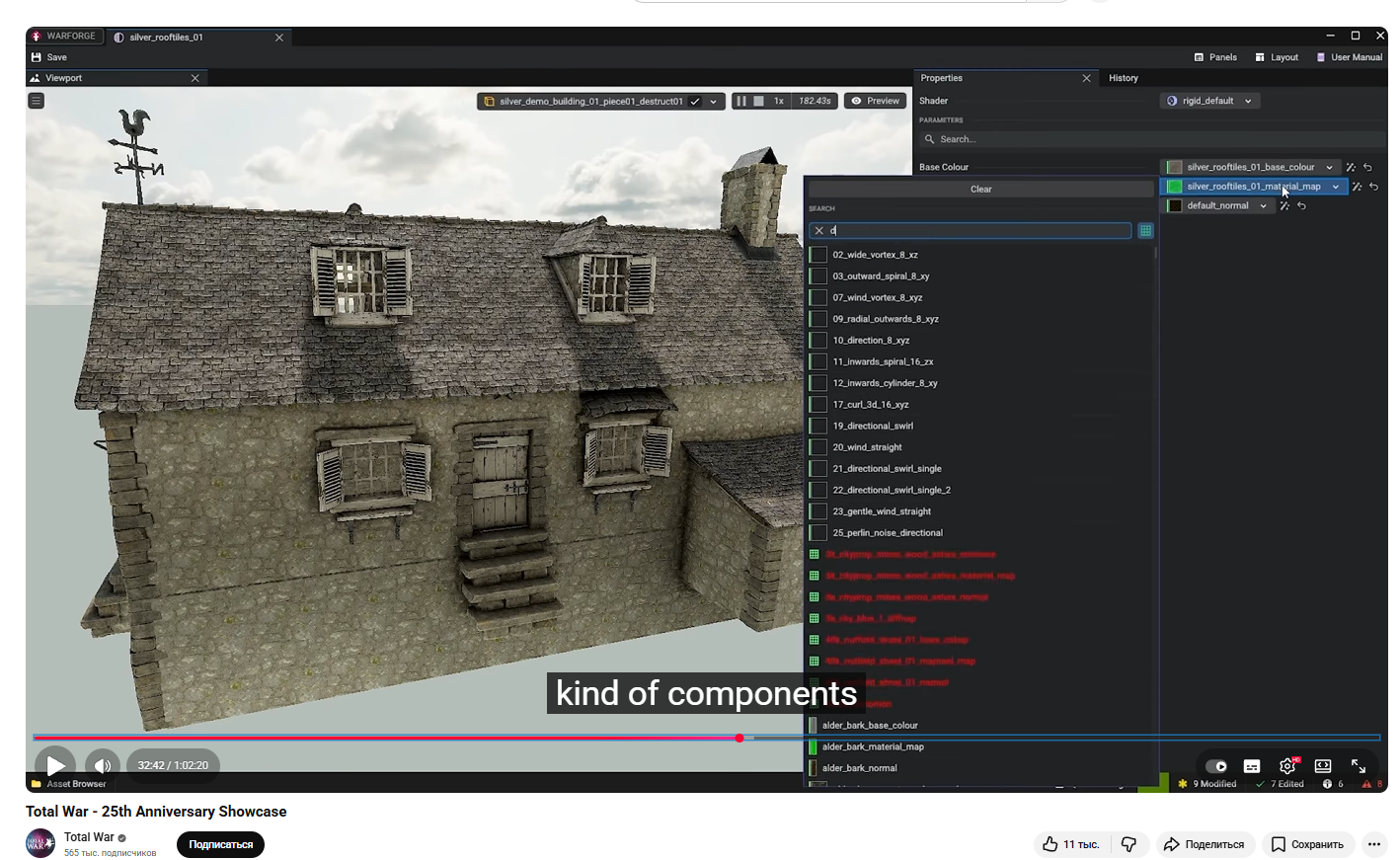Viewport: 1400px width, 860px height.
Task: Stop the viewport simulation
Action: coord(758,101)
